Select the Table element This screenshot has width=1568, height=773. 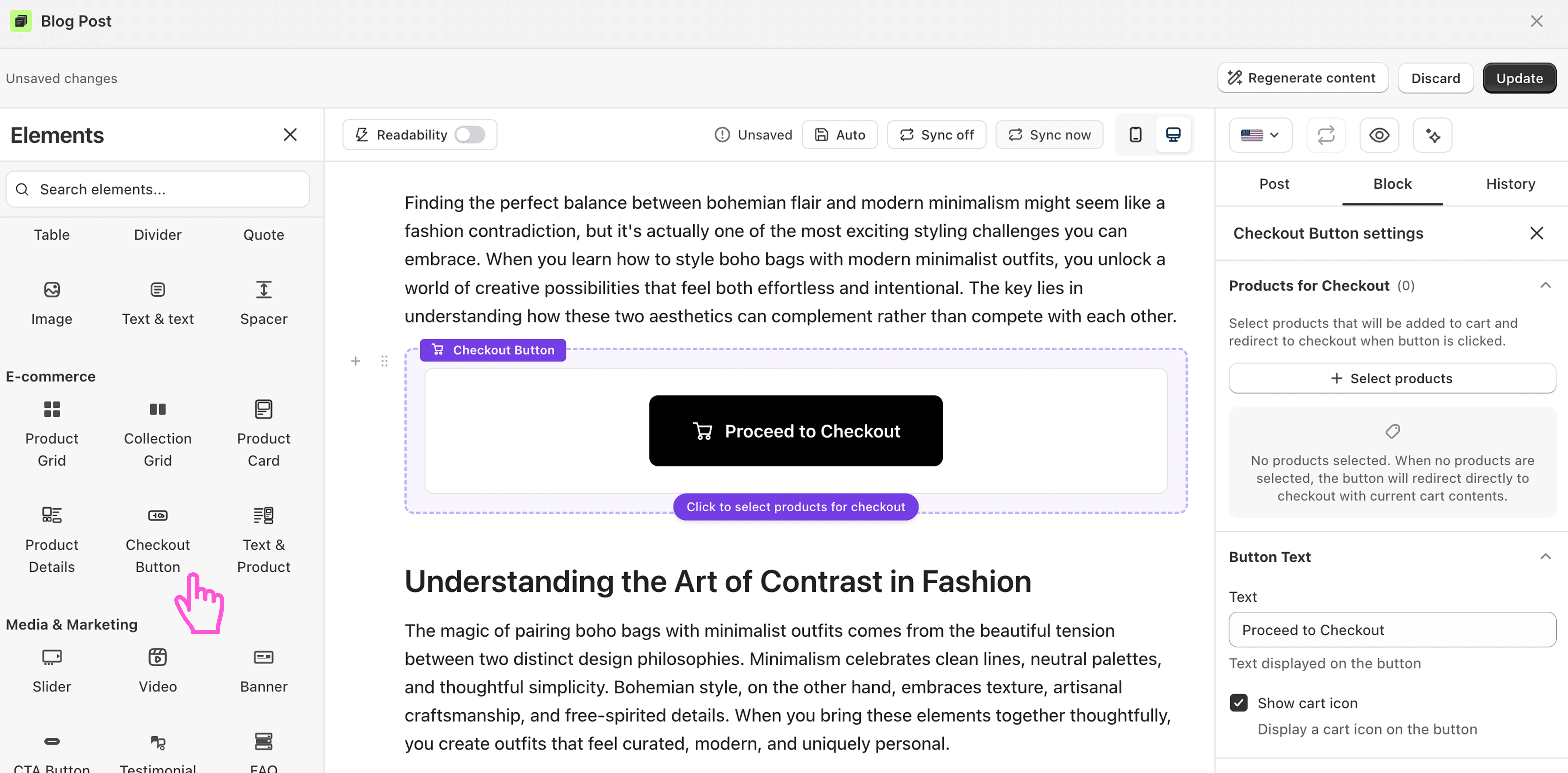pyautogui.click(x=52, y=235)
